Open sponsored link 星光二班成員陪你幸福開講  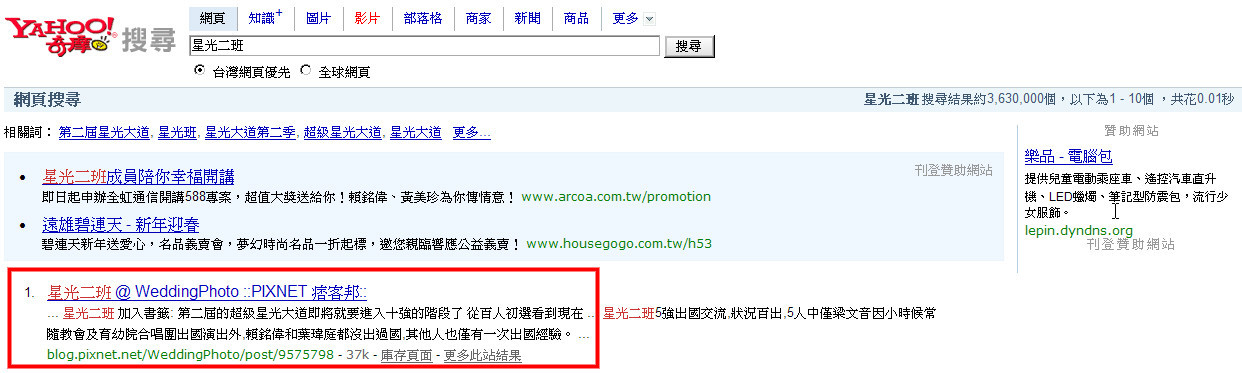138,177
